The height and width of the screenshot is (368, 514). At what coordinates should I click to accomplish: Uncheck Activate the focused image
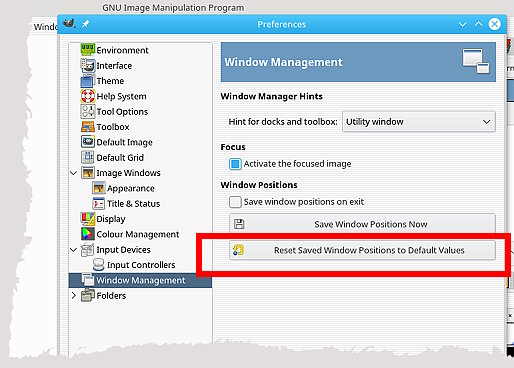pos(235,164)
